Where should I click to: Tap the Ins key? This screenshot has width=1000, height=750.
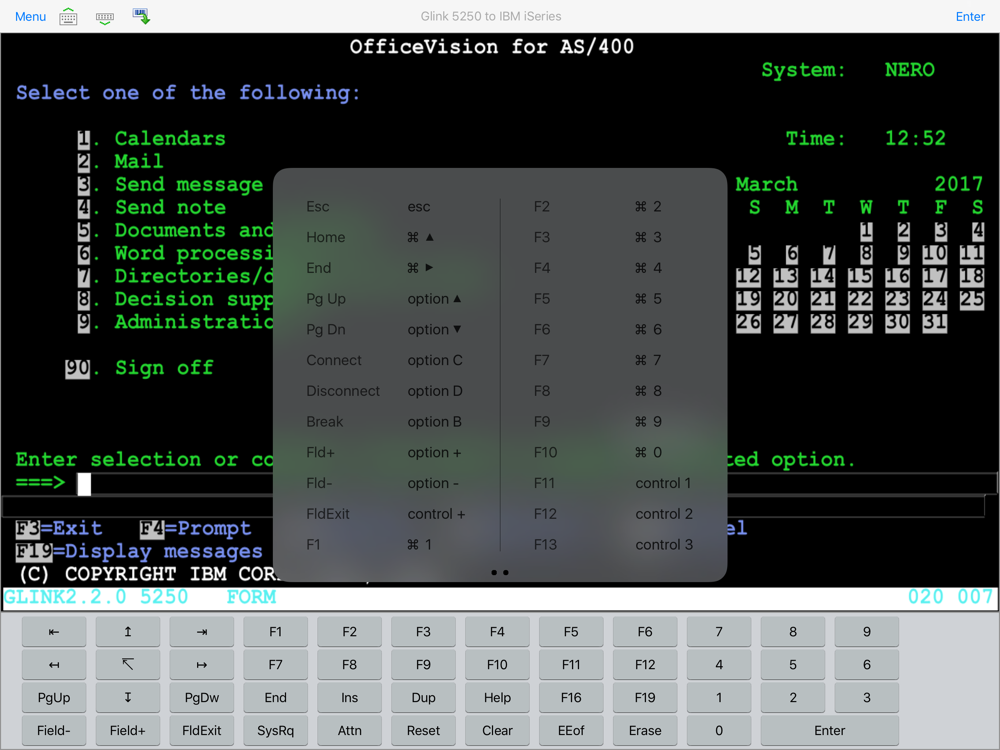(349, 698)
